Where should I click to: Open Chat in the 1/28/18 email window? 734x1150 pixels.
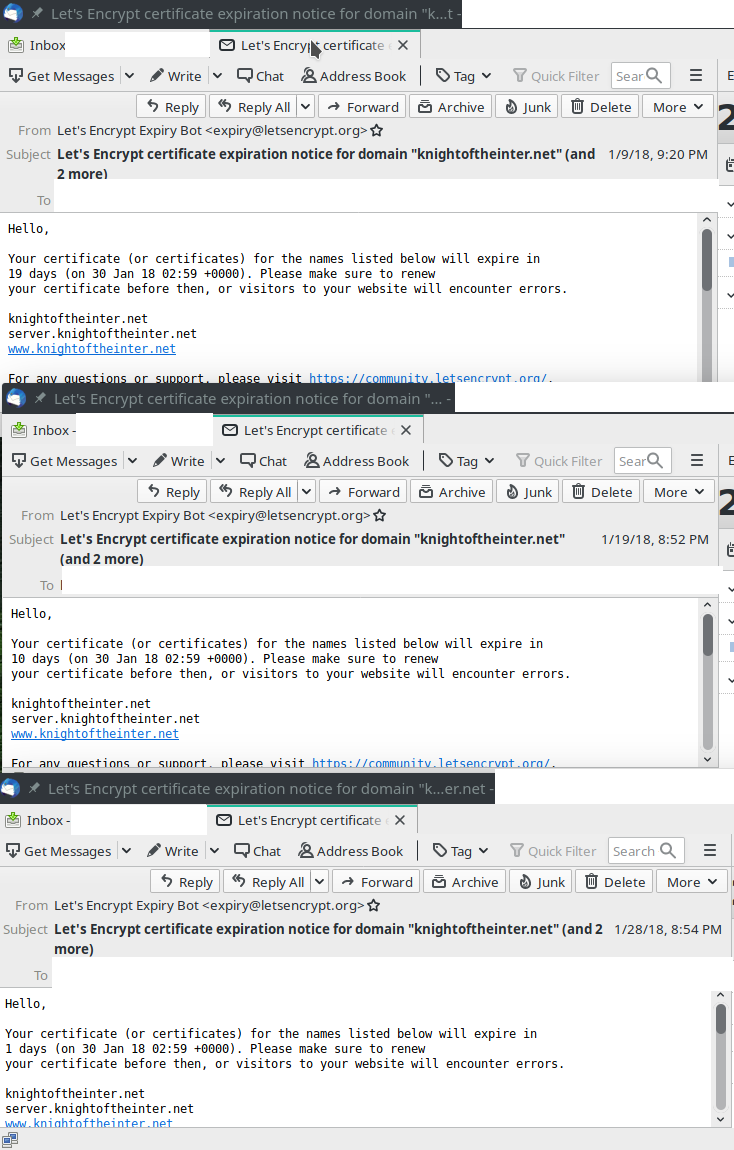coord(257,851)
